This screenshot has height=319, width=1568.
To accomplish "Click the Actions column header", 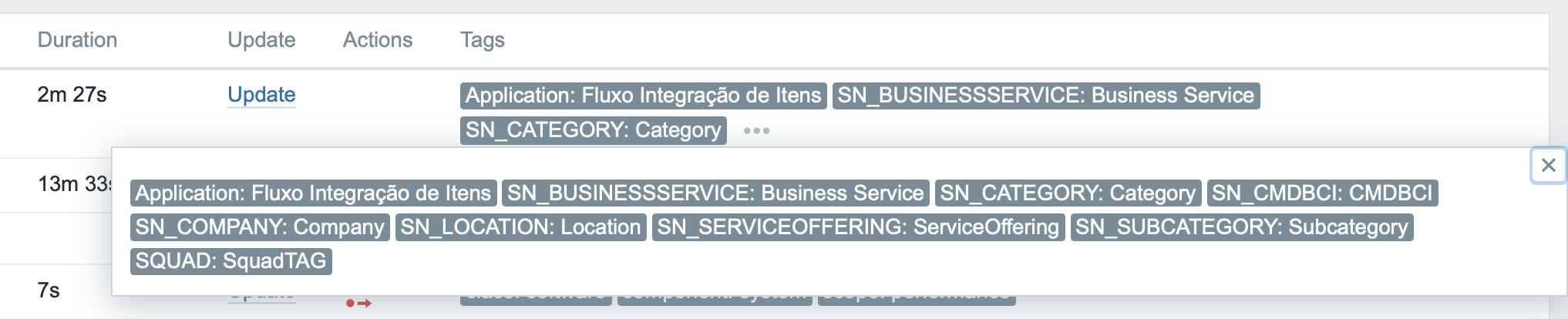I will (378, 40).
